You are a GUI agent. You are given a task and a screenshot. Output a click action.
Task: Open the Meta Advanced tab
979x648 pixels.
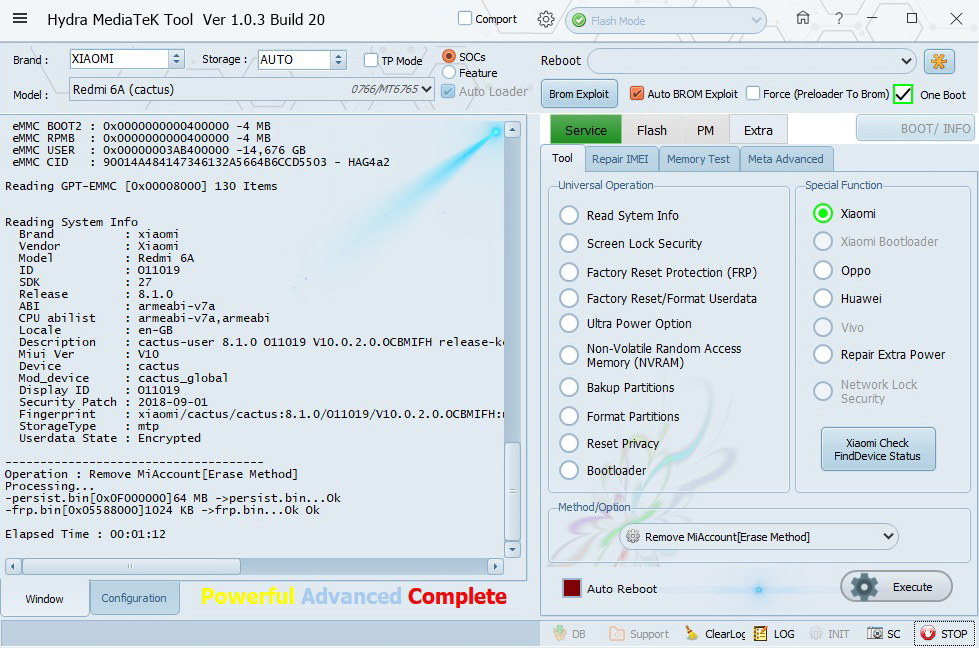tap(785, 159)
